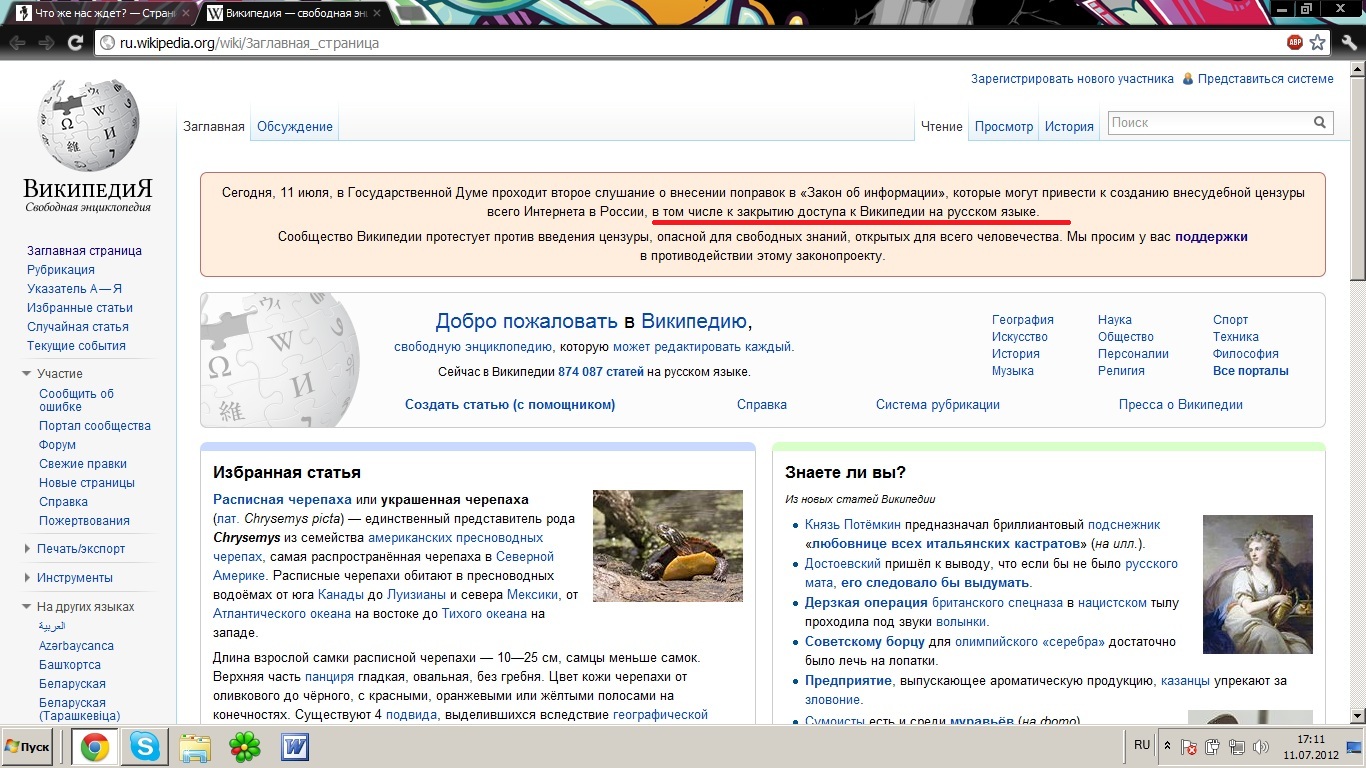Bookmark this page with the star icon
The height and width of the screenshot is (768, 1366).
pos(1318,43)
